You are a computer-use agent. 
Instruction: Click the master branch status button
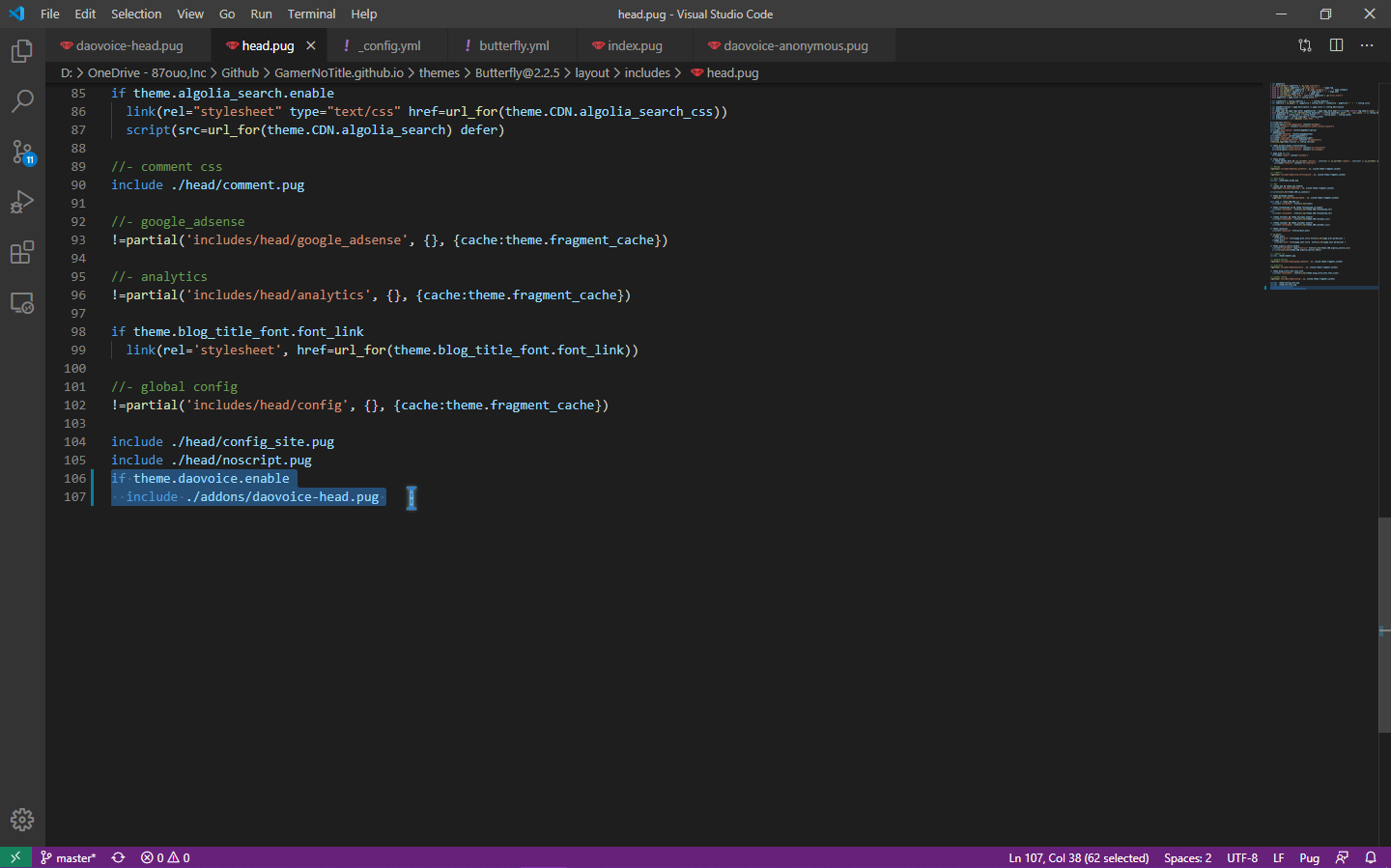point(68,857)
